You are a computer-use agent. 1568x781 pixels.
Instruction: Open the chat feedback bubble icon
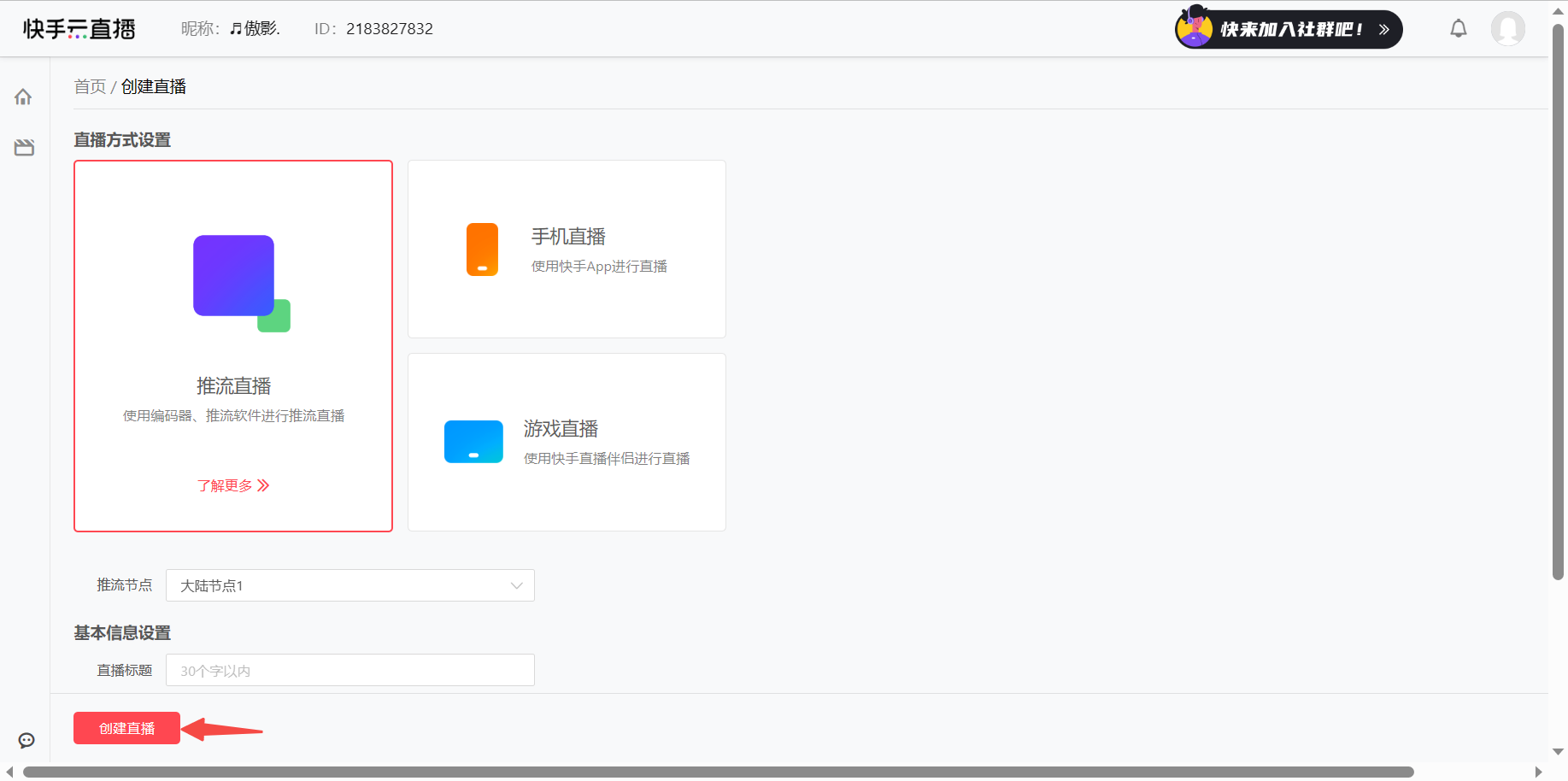coord(26,740)
